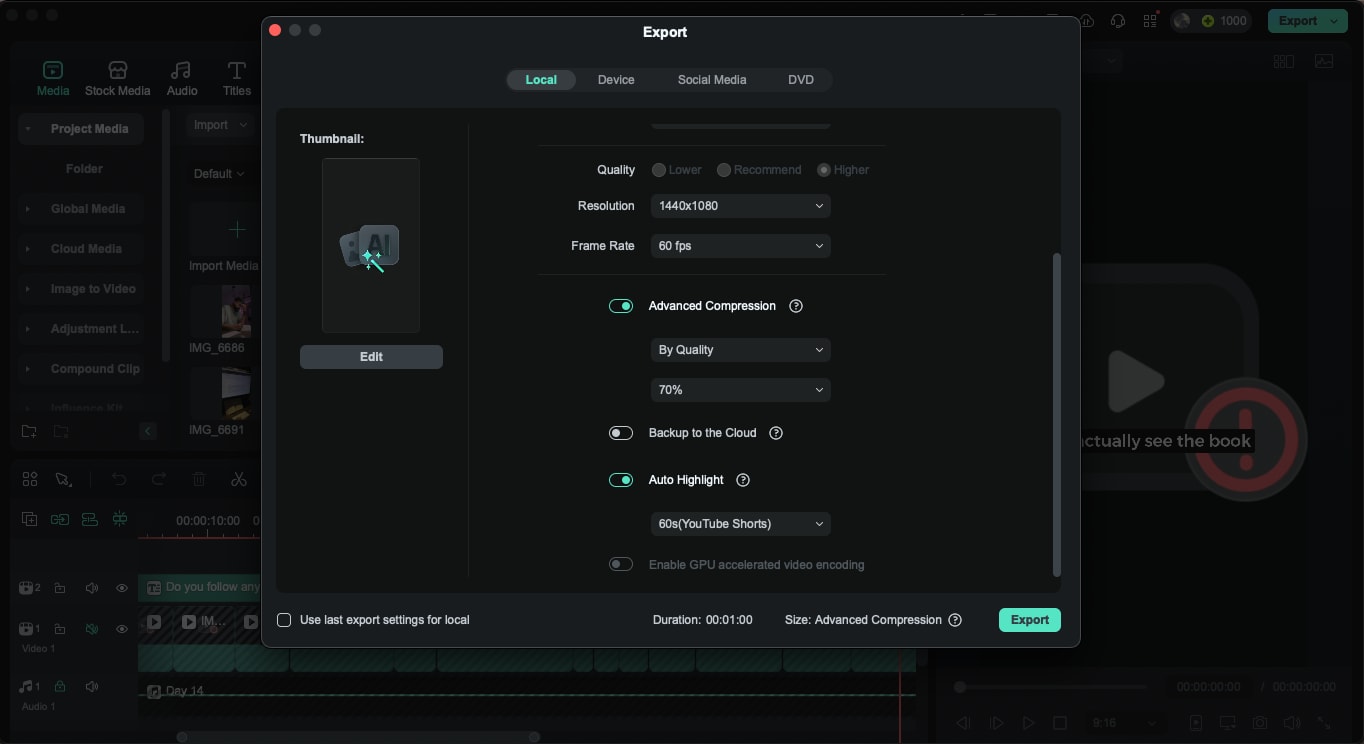Turn off the Auto Highlight toggle

(621, 480)
